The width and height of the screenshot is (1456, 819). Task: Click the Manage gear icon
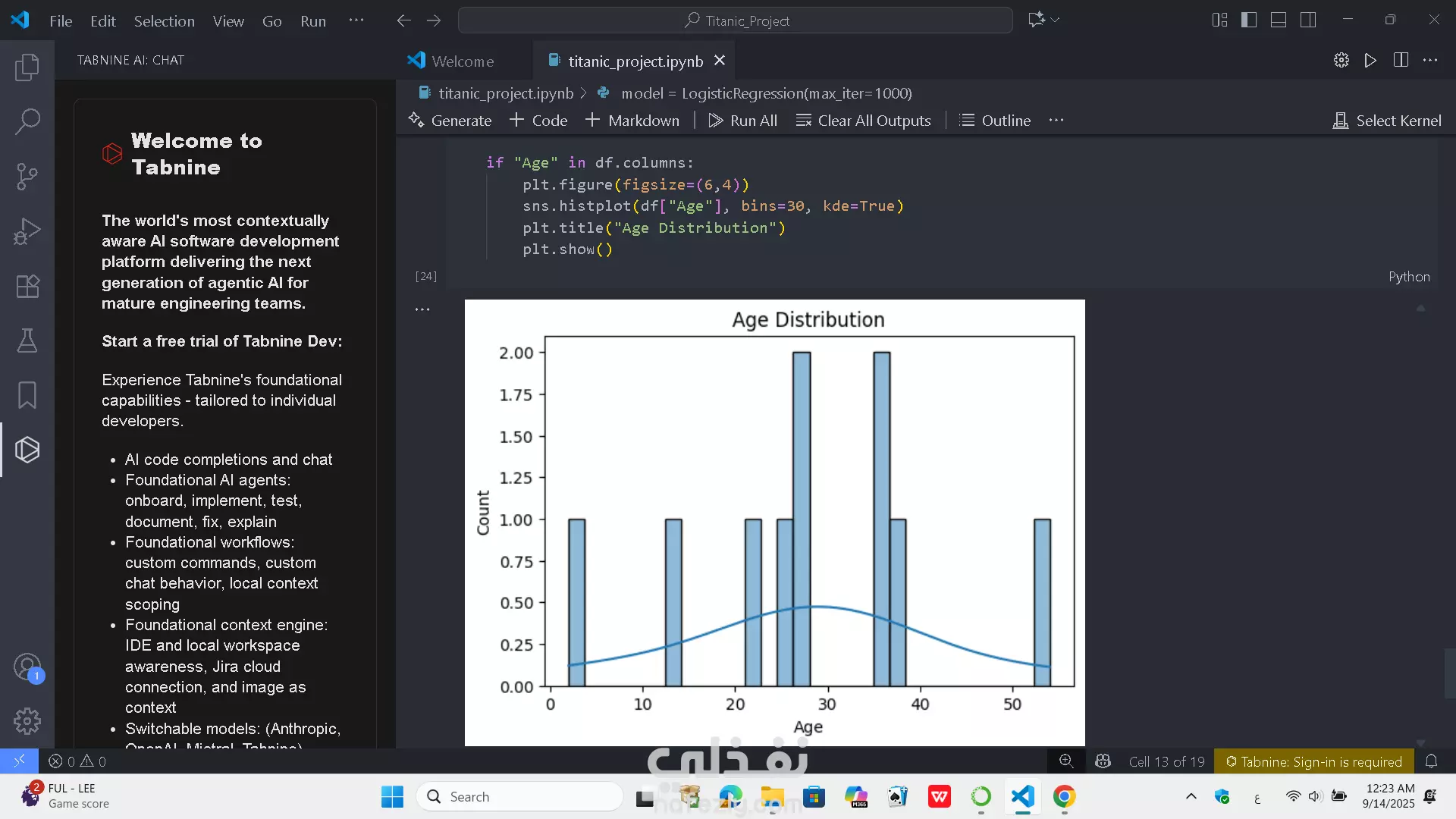point(27,721)
